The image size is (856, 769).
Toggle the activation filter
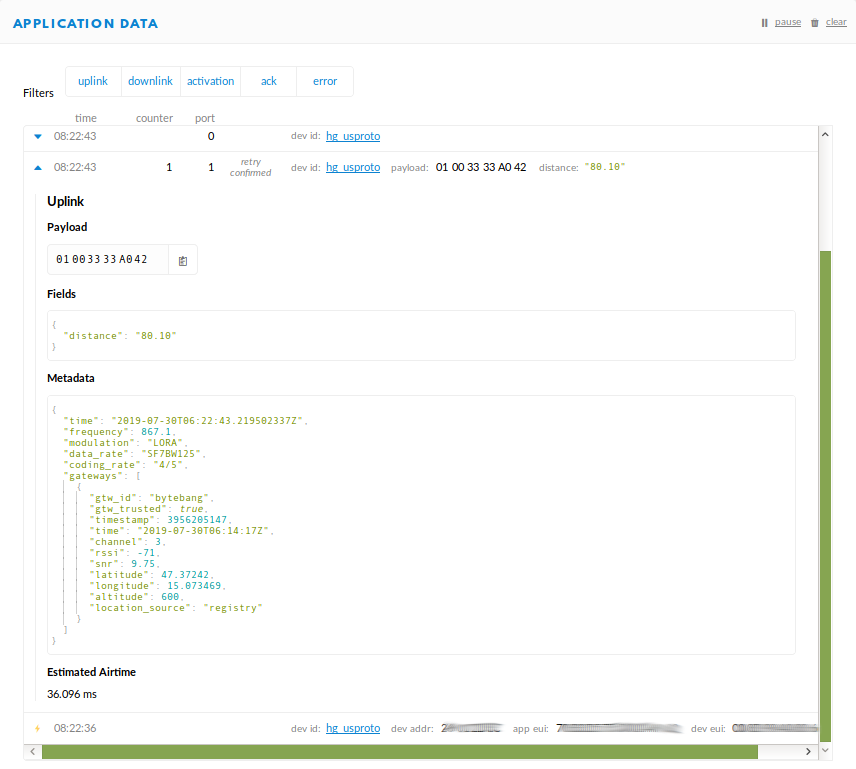(210, 81)
